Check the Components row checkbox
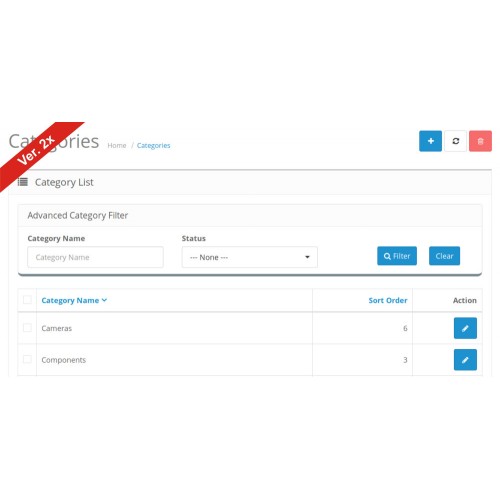The image size is (500, 500). pos(27,359)
